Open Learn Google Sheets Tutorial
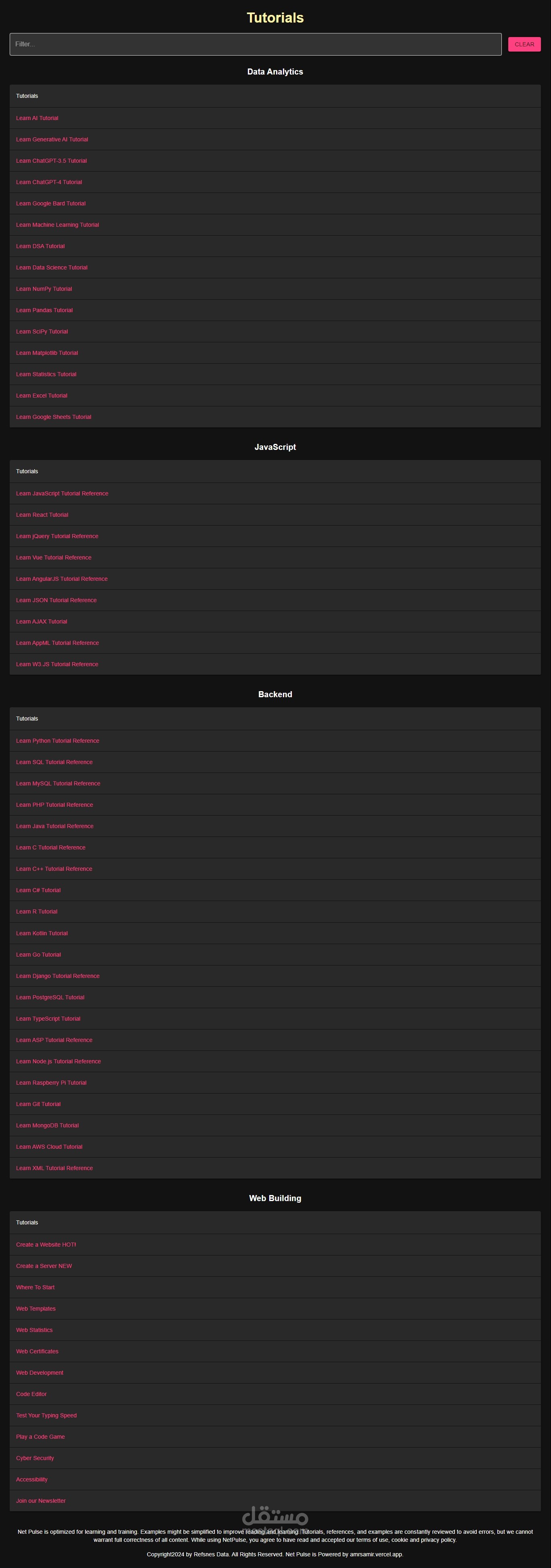 click(x=54, y=417)
